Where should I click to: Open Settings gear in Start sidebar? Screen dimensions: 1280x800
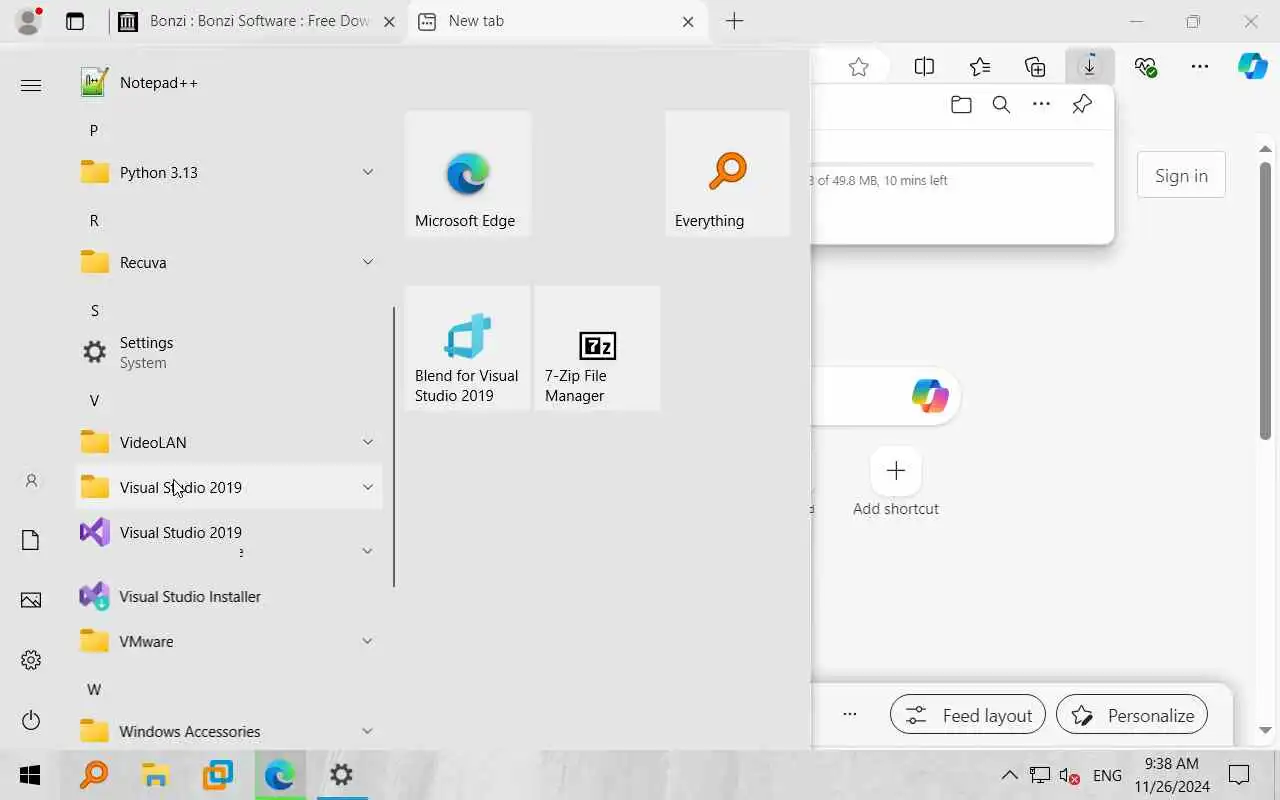pyautogui.click(x=31, y=660)
